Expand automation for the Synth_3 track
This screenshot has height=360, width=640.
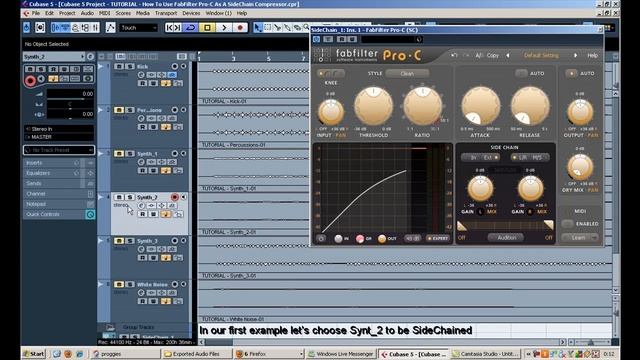101,241
